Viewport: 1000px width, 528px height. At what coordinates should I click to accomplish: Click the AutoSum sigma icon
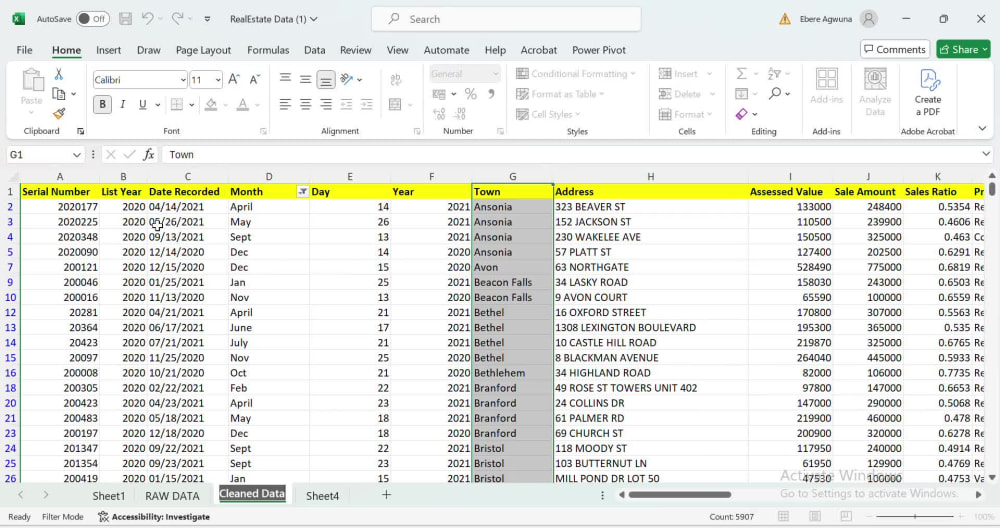(741, 74)
